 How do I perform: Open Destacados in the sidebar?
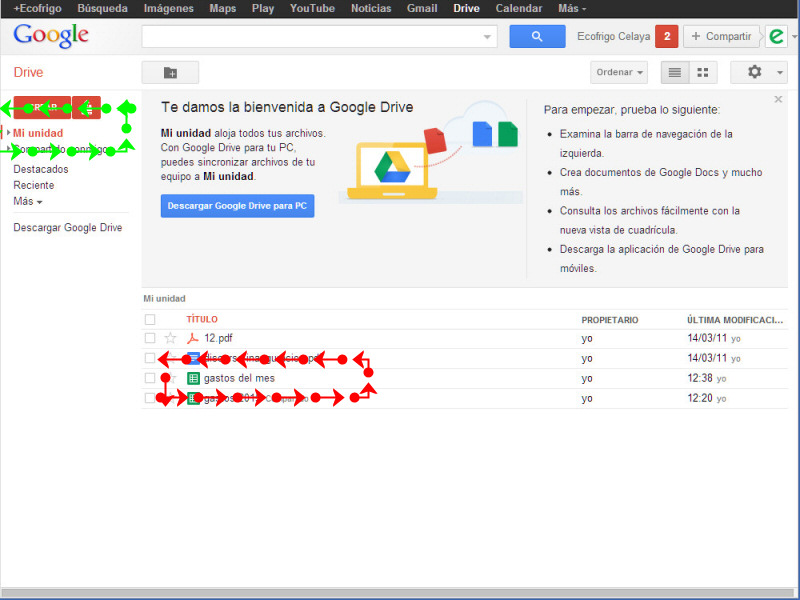pos(41,169)
